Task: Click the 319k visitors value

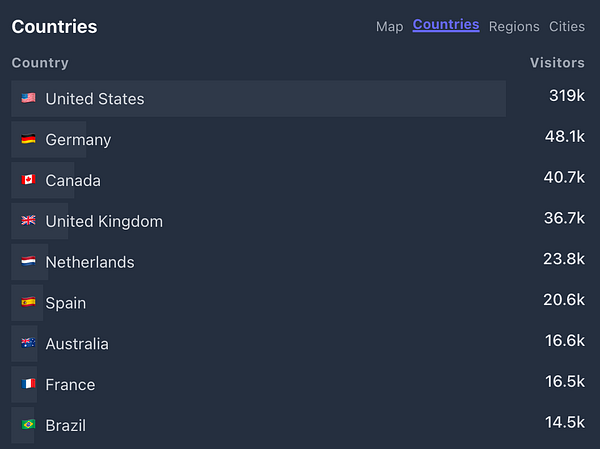Action: (x=567, y=96)
